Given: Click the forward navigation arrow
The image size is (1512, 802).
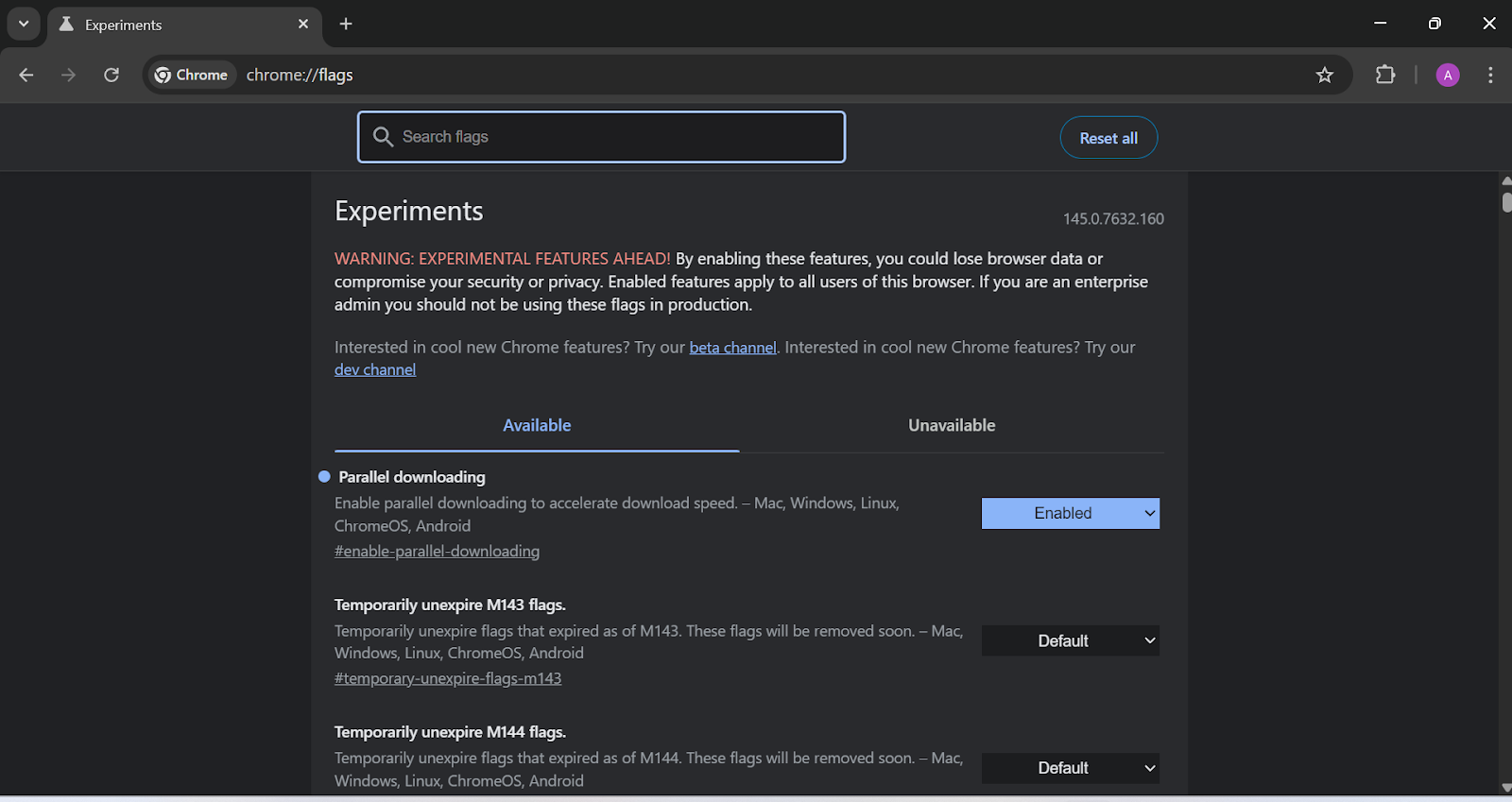Looking at the screenshot, I should [68, 76].
